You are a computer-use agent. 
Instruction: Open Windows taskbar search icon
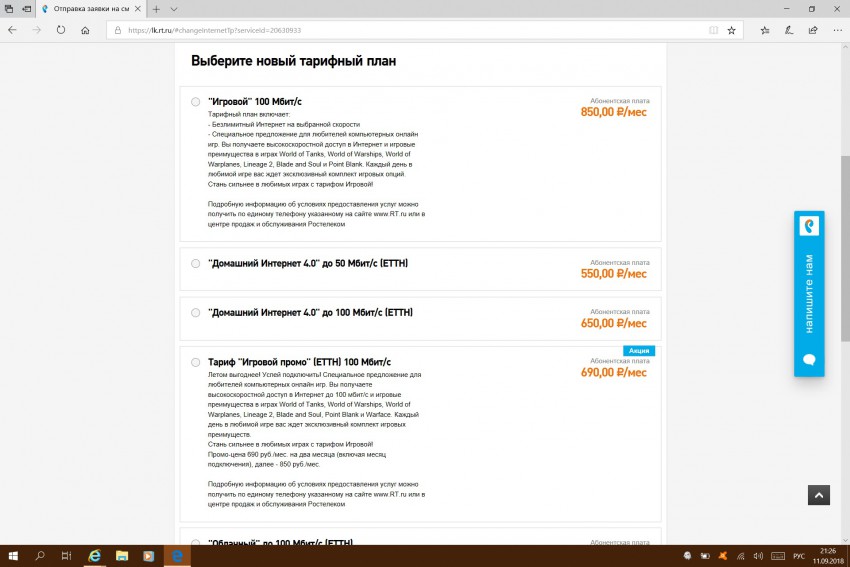(x=41, y=555)
